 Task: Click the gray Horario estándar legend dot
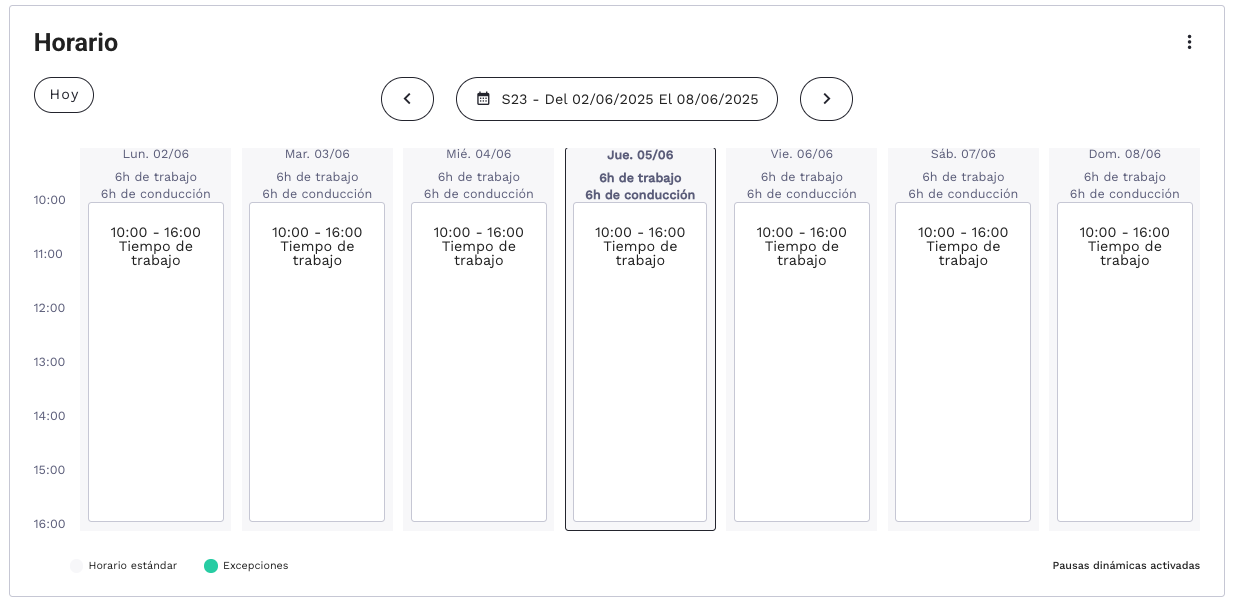pyautogui.click(x=77, y=566)
